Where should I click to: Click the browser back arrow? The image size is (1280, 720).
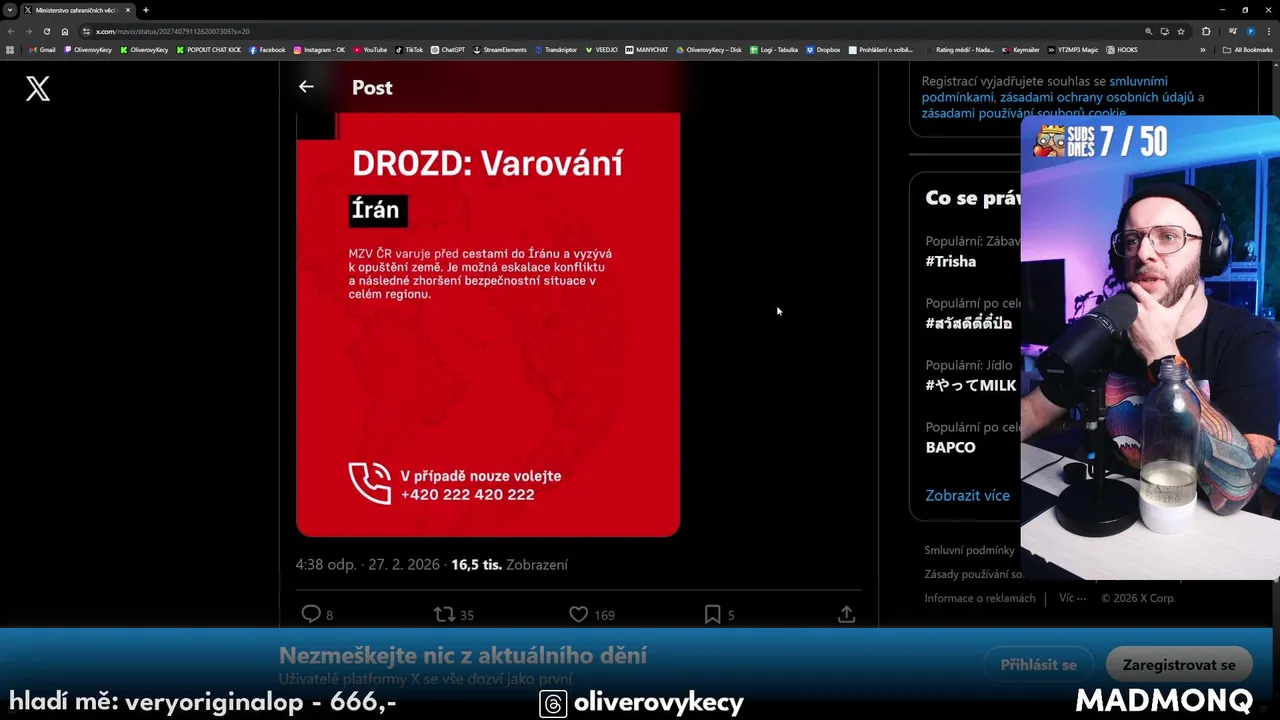click(11, 31)
